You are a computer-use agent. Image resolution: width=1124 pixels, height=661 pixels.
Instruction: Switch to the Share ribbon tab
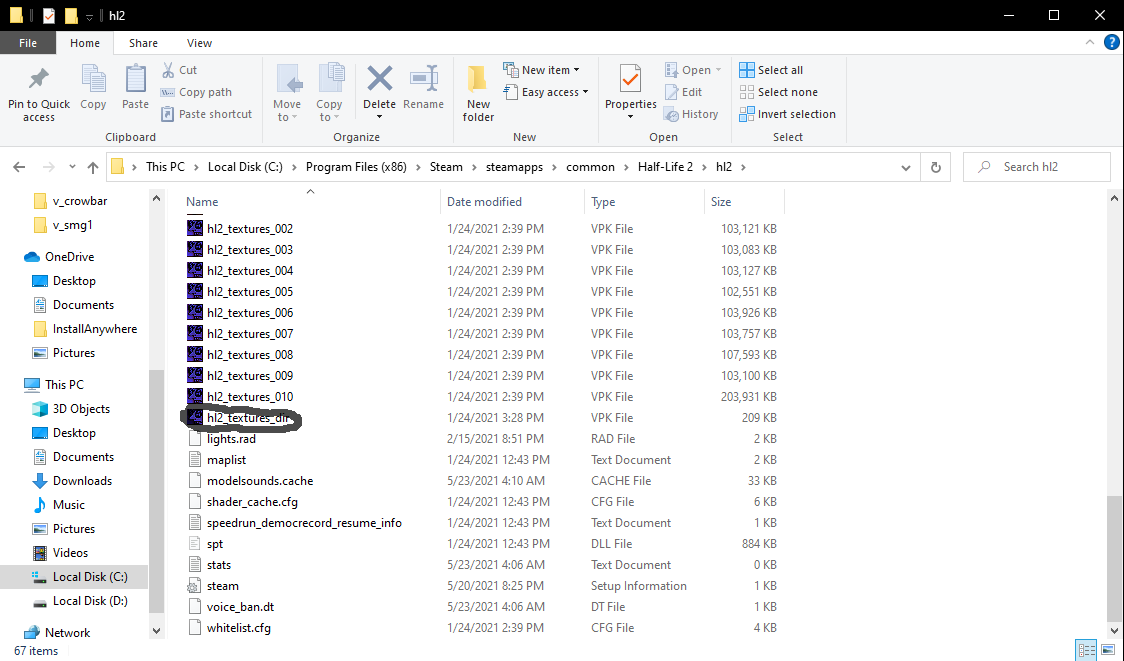pyautogui.click(x=143, y=43)
